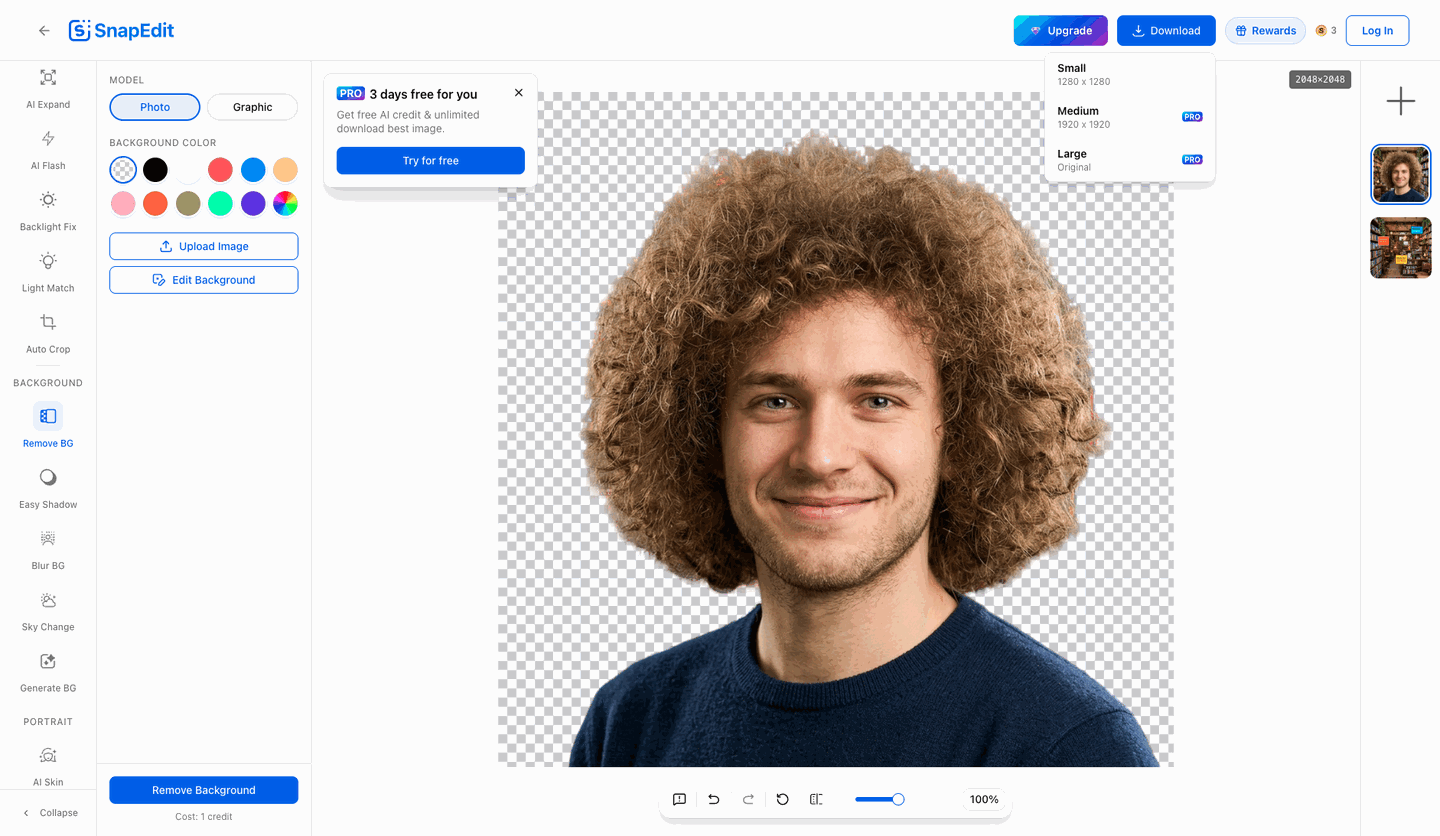This screenshot has height=836, width=1440.
Task: Open the Download size dropdown
Action: click(1166, 30)
